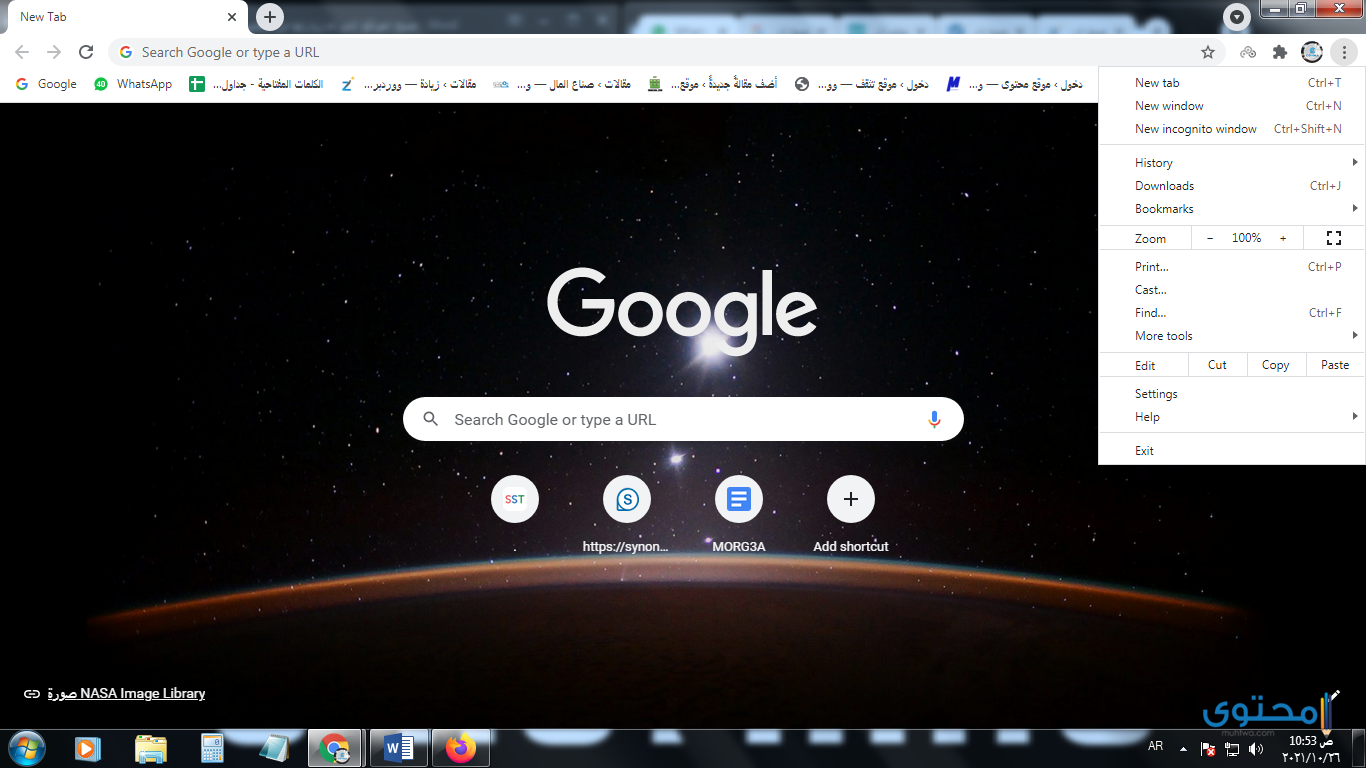Open the tab search dropdown arrow
This screenshot has width=1366, height=768.
[x=1237, y=17]
